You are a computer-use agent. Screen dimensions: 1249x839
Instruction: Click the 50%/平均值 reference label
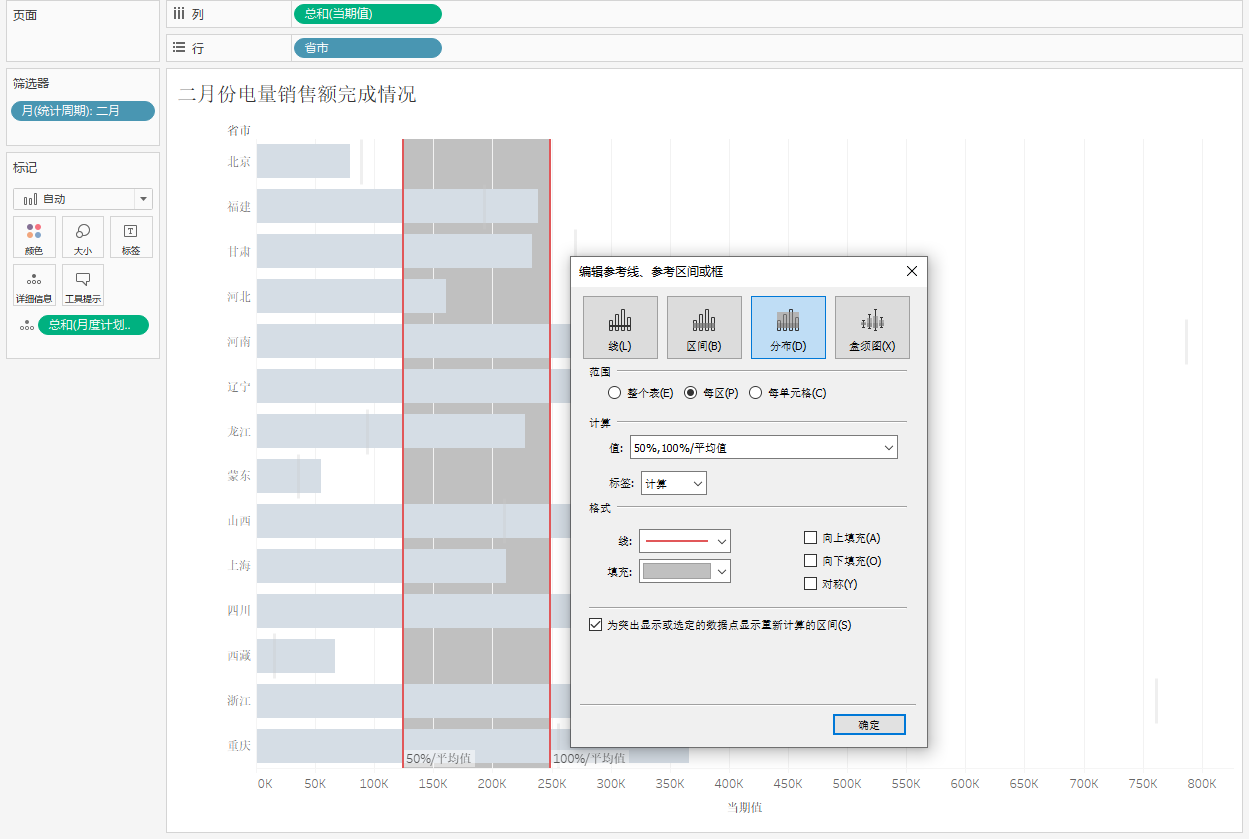[x=439, y=758]
